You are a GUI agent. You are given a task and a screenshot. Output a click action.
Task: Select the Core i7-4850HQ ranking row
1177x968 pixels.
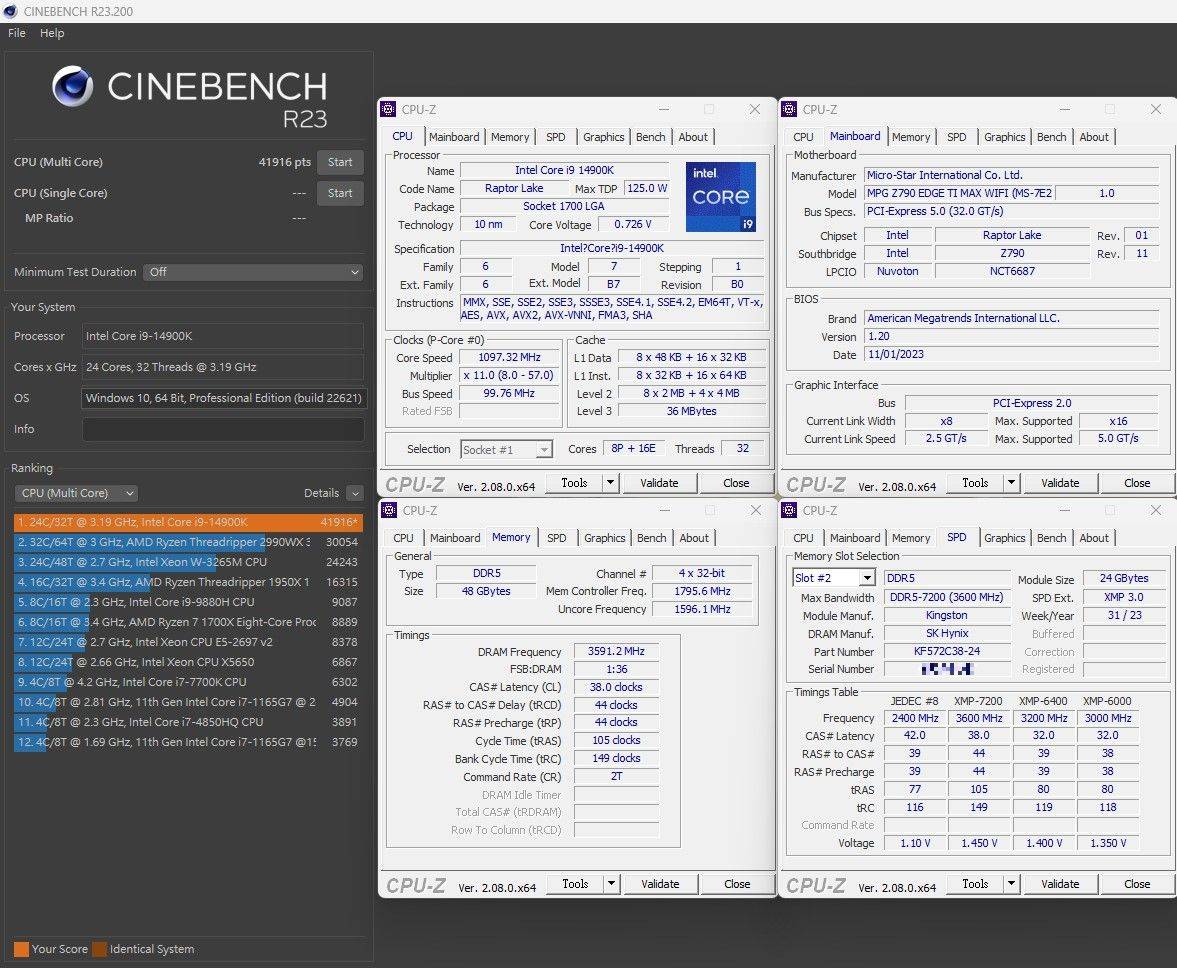coord(188,722)
